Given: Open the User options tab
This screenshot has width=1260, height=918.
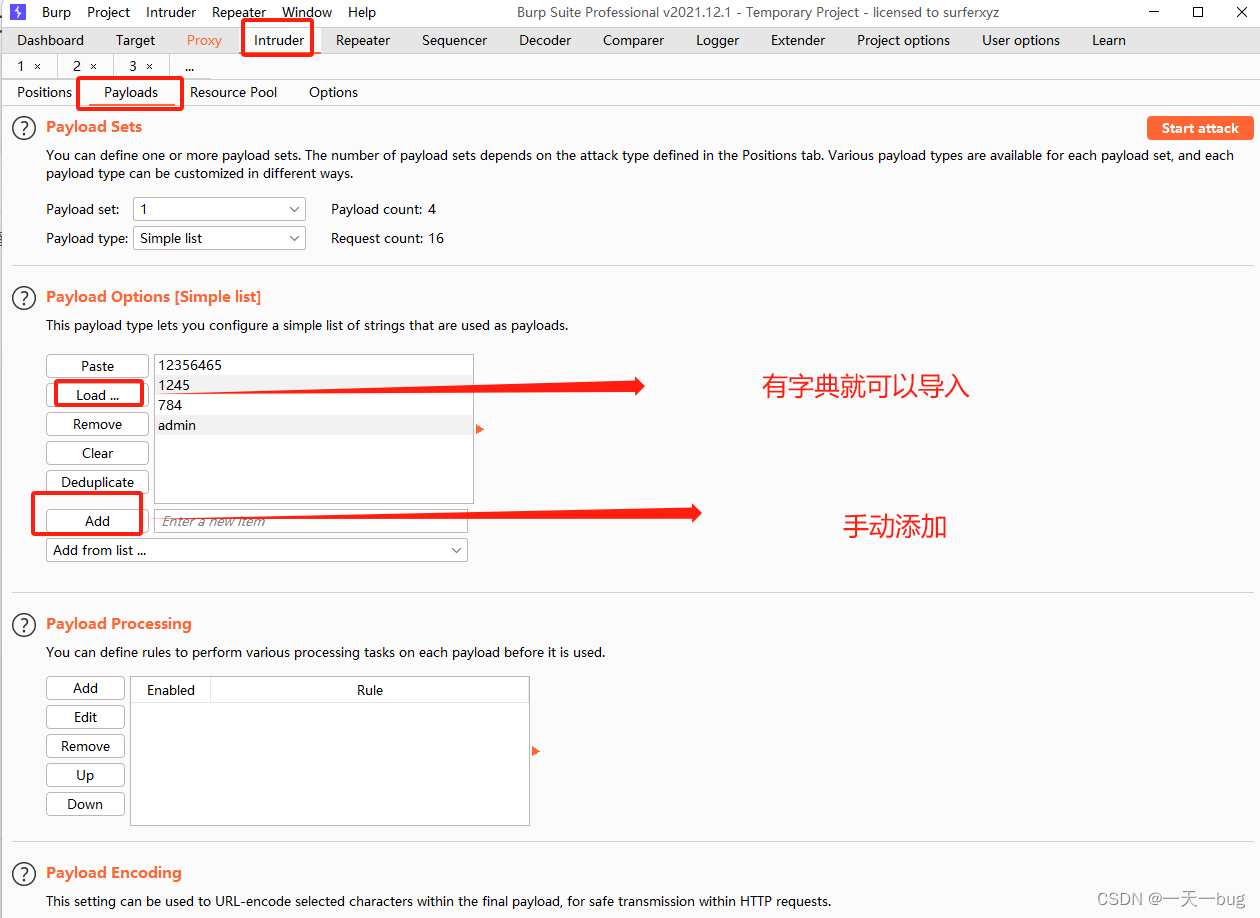Looking at the screenshot, I should pyautogui.click(x=1021, y=40).
